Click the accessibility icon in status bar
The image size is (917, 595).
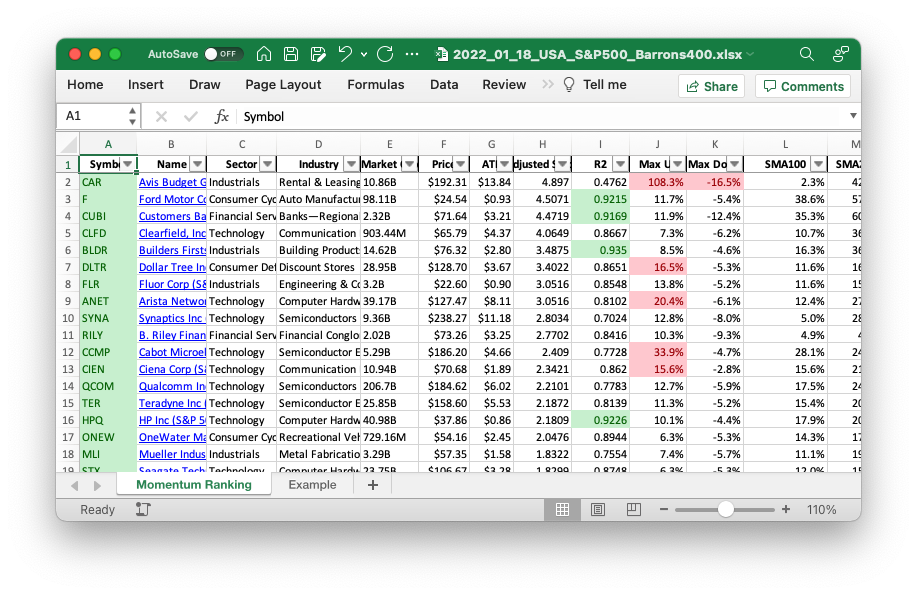(143, 509)
